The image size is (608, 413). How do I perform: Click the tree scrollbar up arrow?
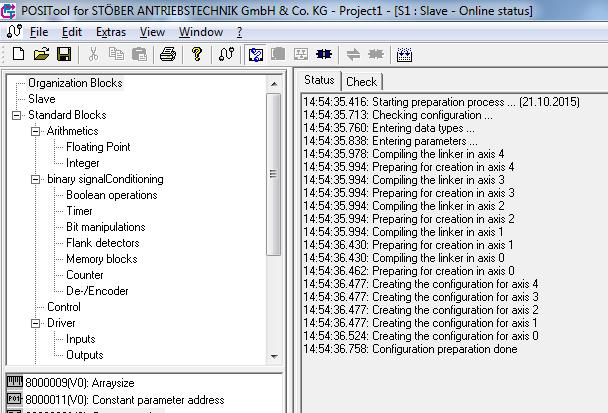coord(274,84)
